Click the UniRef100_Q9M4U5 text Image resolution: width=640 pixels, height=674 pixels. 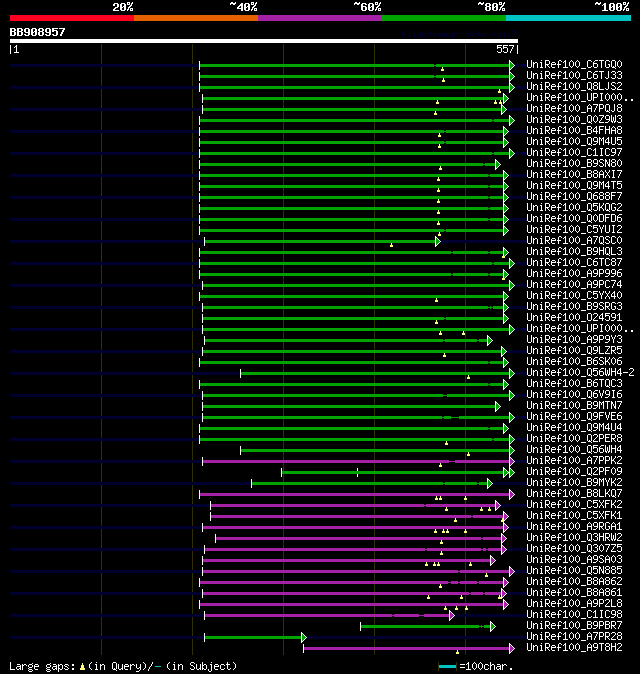(574, 141)
